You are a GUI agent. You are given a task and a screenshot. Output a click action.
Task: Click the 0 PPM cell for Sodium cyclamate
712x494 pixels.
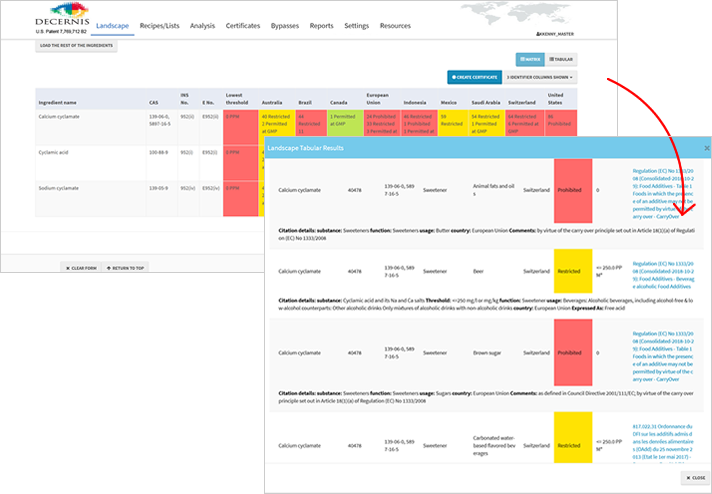pos(241,198)
